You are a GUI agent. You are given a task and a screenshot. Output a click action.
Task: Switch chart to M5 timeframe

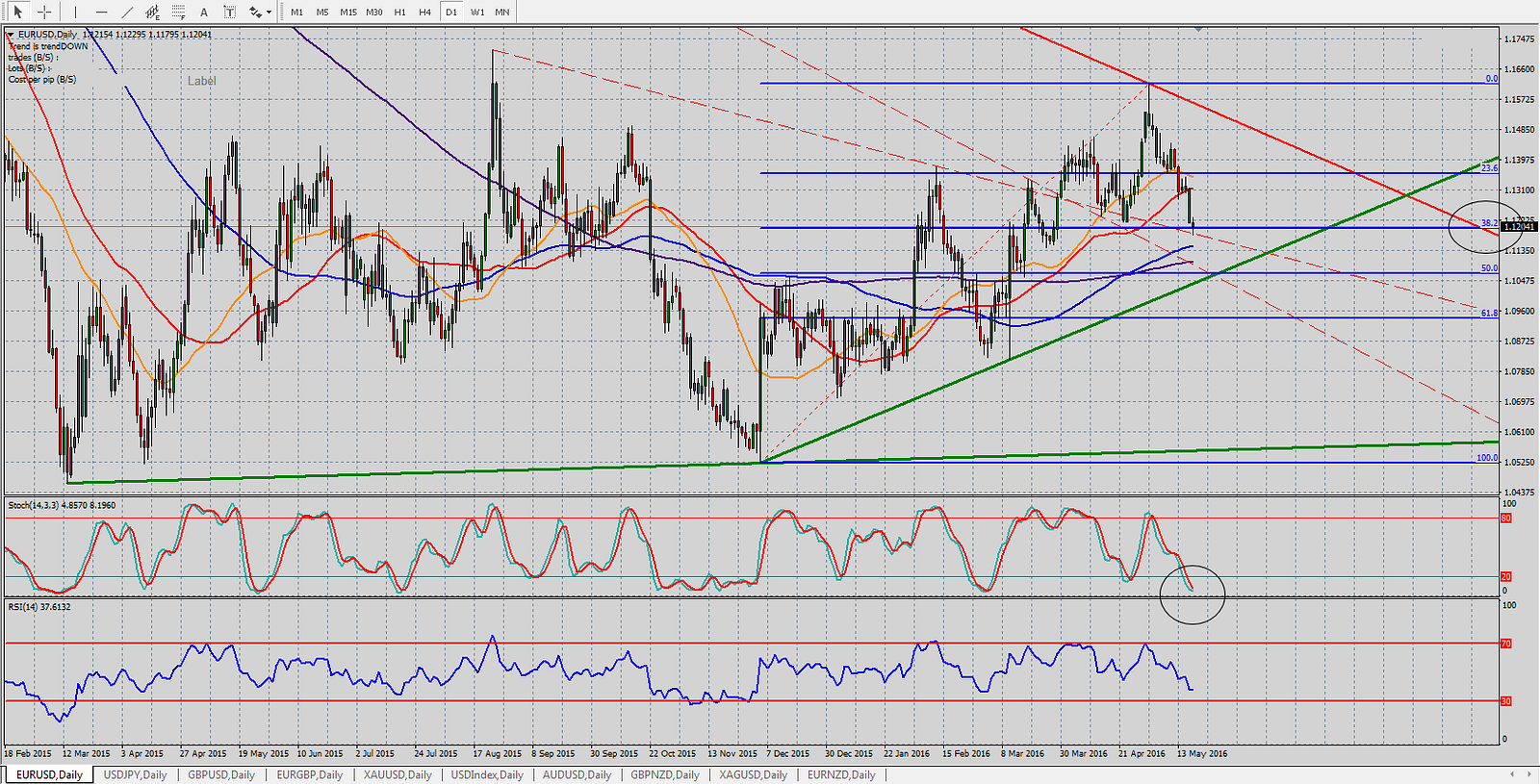point(322,12)
